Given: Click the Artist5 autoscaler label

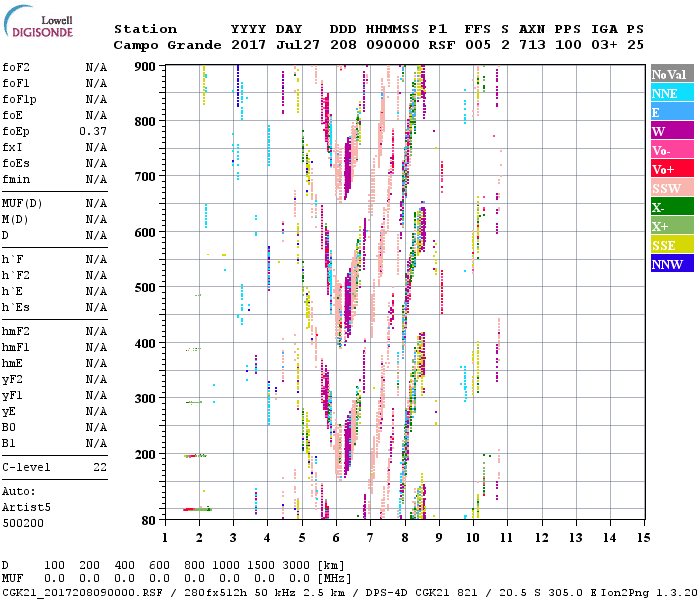Looking at the screenshot, I should [x=26, y=508].
